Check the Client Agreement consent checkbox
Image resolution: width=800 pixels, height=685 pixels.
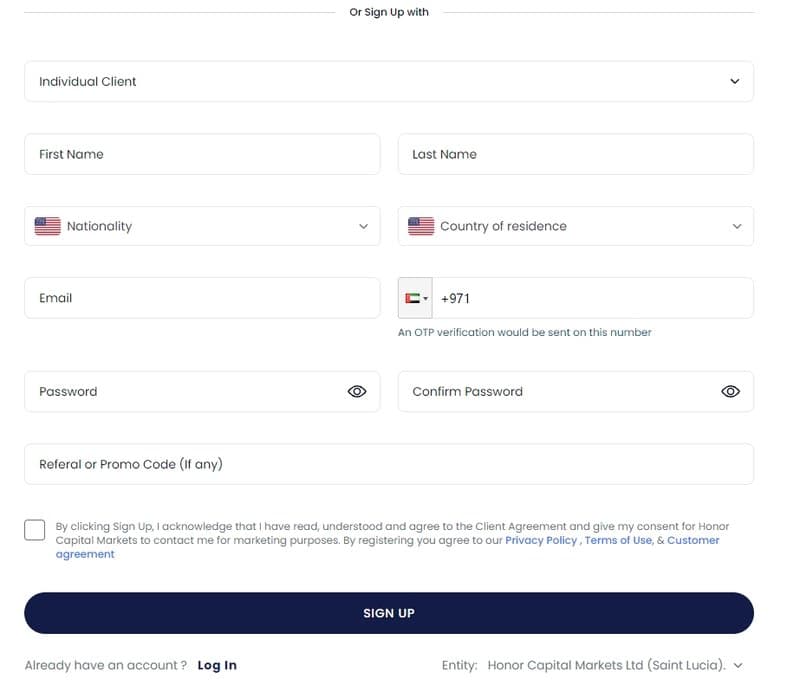tap(35, 530)
